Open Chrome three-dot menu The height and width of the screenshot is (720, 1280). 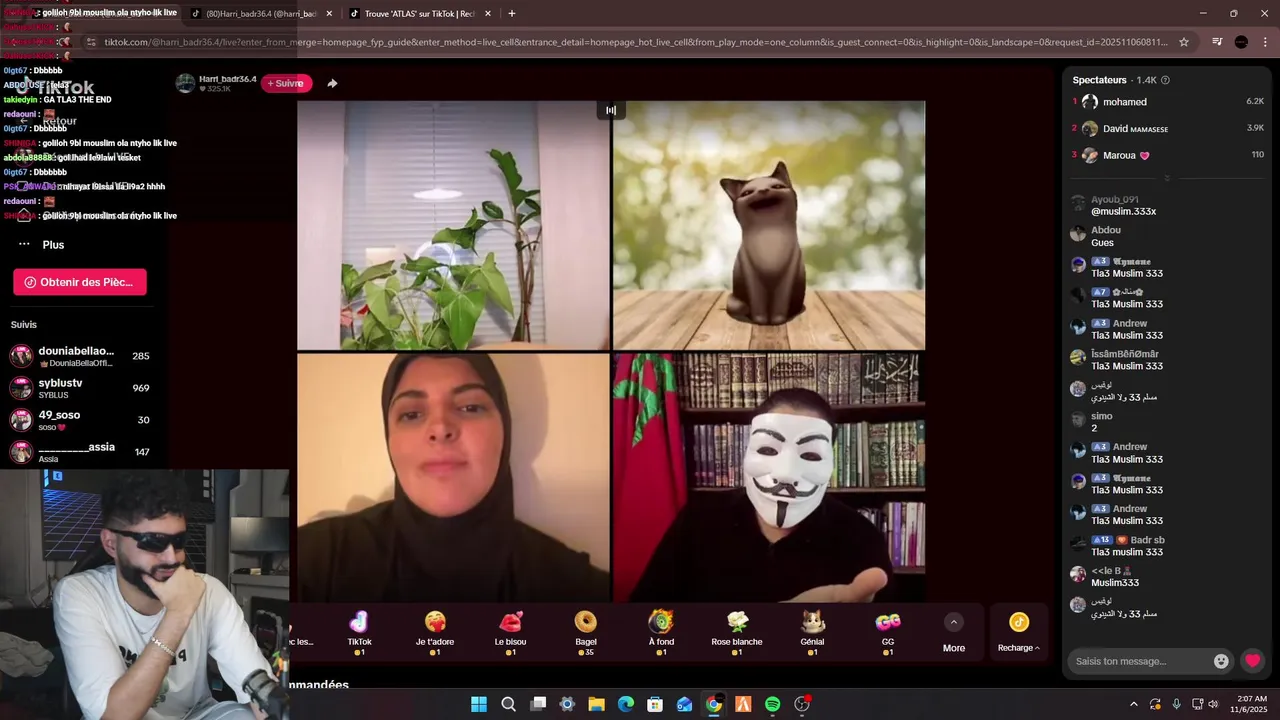[1265, 42]
